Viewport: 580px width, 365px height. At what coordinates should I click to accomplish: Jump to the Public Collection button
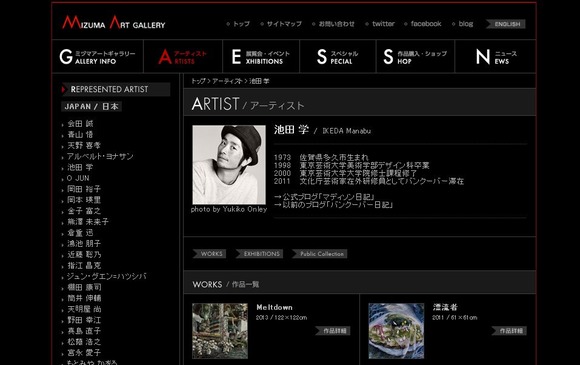pyautogui.click(x=320, y=254)
